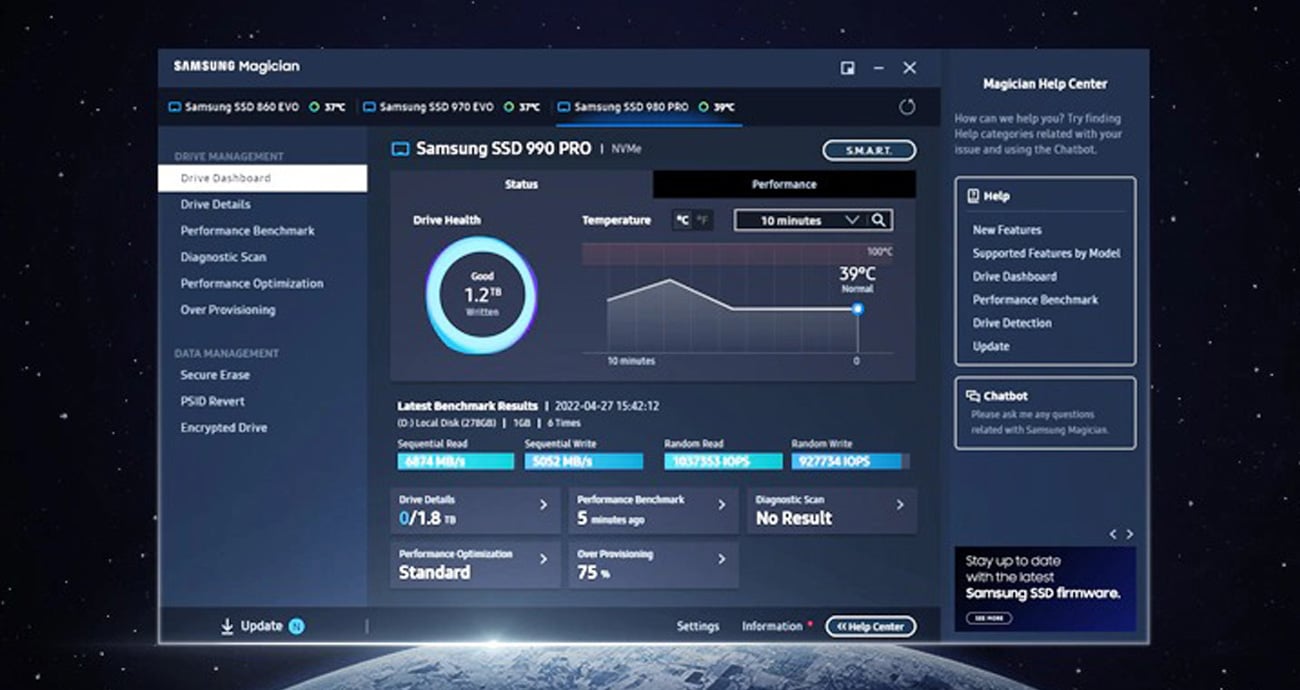Click the next banner arrow in Help Center
The image size is (1300, 690).
pyautogui.click(x=1130, y=534)
